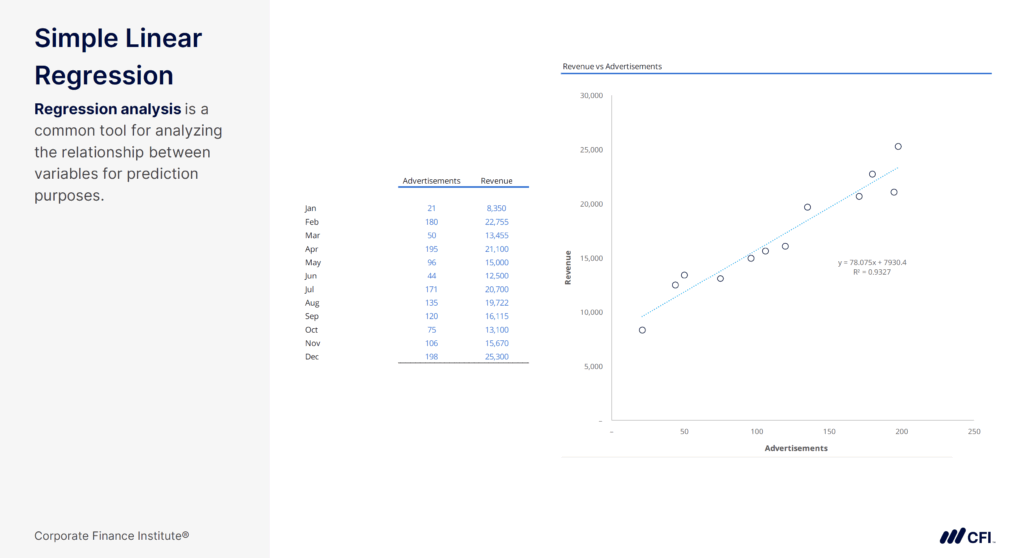
Task: Select Oct advertisements cell "75"
Action: [431, 330]
